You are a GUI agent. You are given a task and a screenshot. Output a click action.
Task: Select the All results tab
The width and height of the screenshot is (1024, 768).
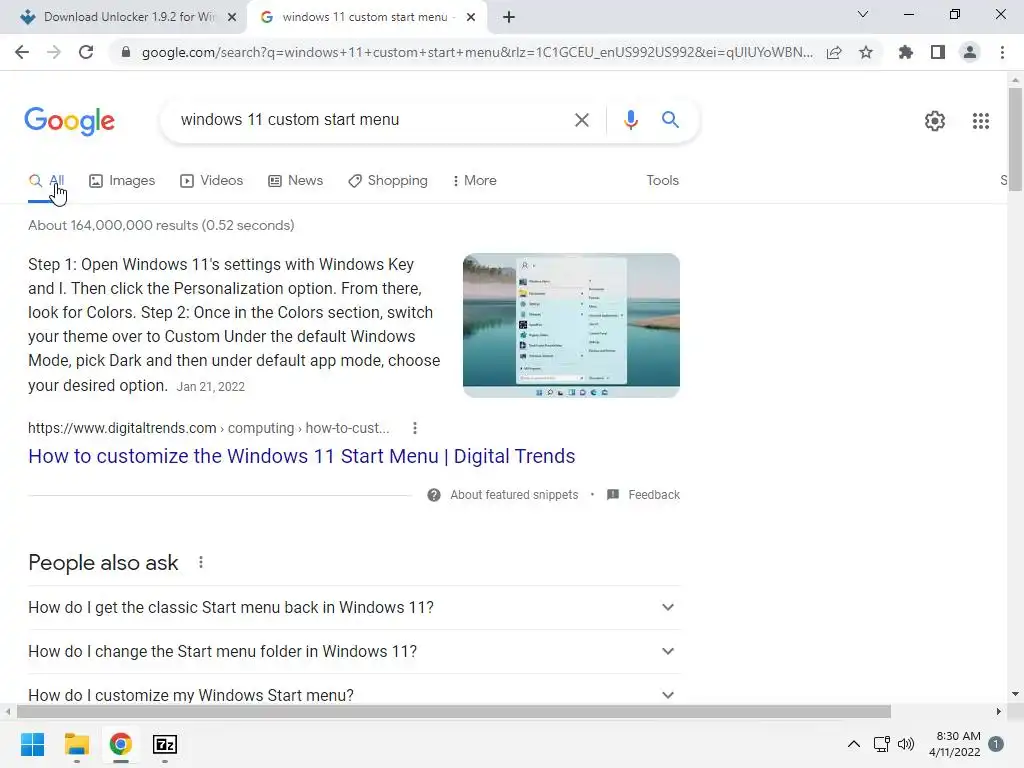[x=46, y=181]
